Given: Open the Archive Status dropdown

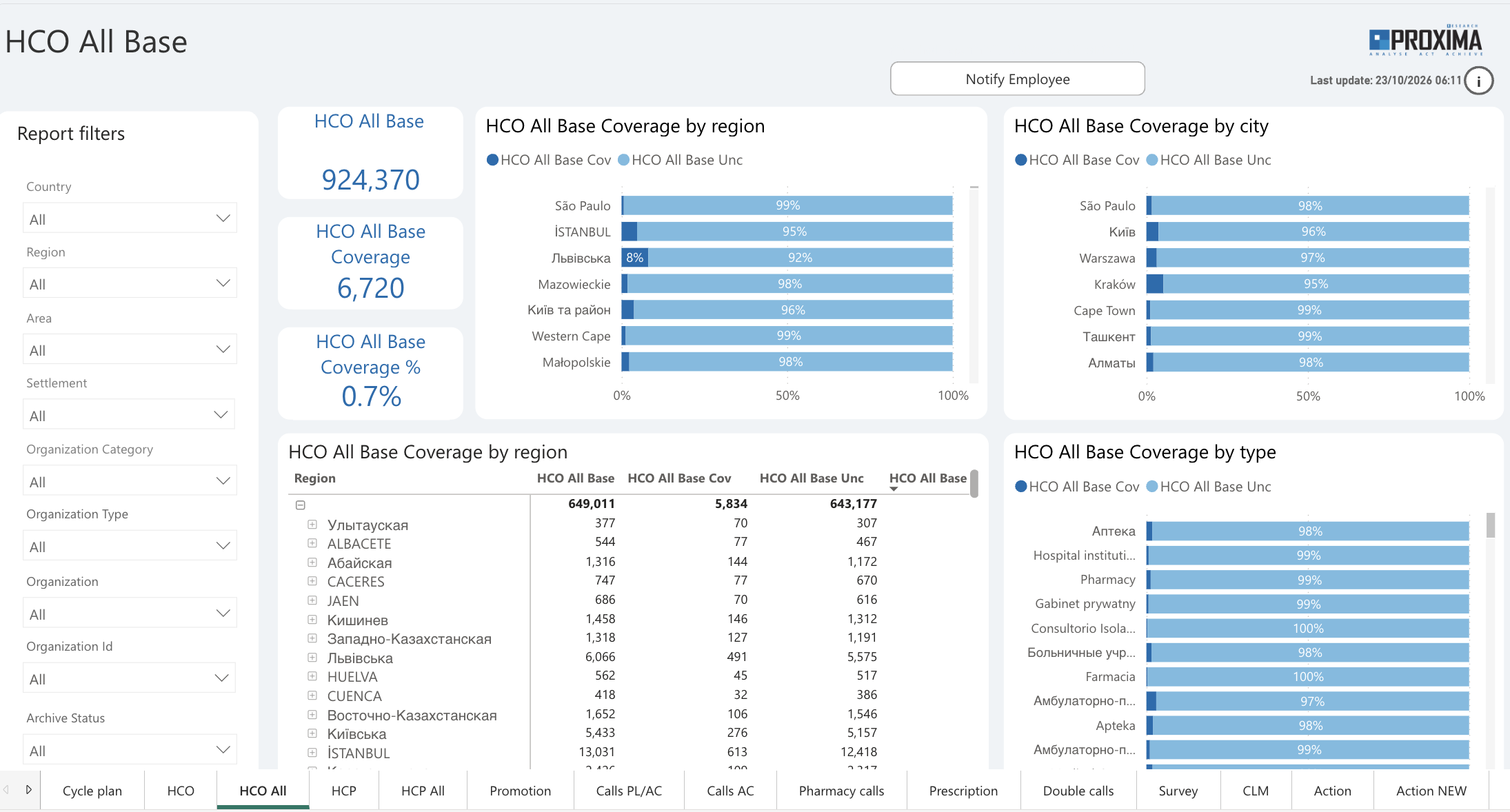Looking at the screenshot, I should (130, 750).
